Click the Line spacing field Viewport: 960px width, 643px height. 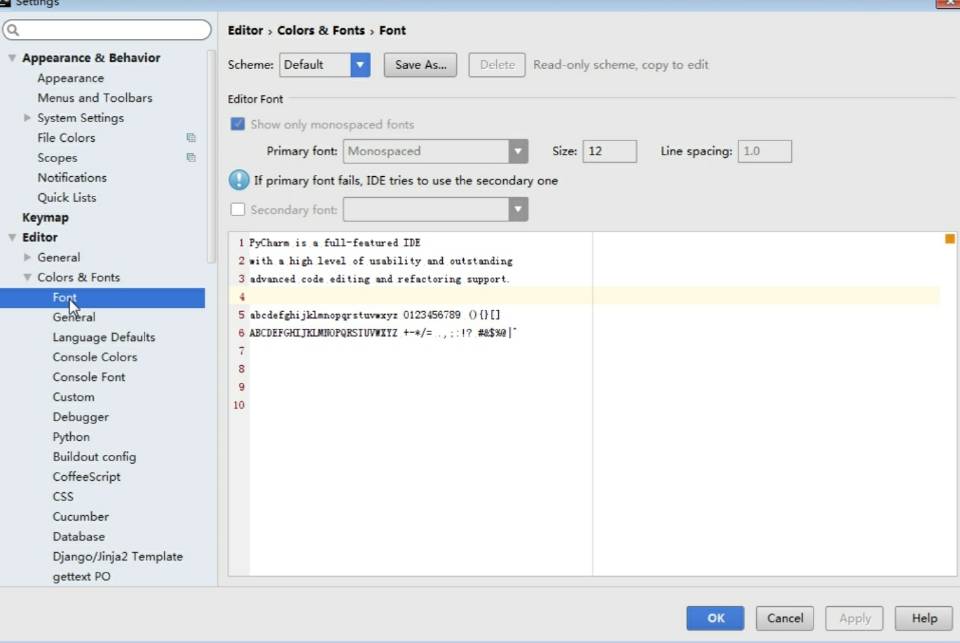(765, 151)
